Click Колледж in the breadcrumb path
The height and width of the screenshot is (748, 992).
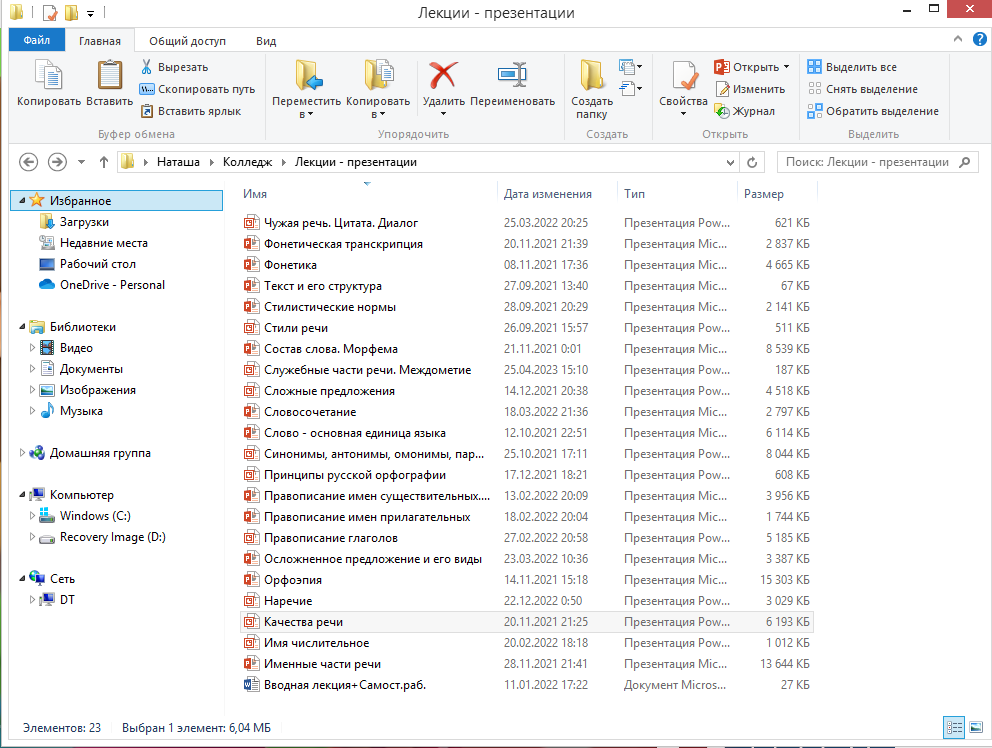246,162
